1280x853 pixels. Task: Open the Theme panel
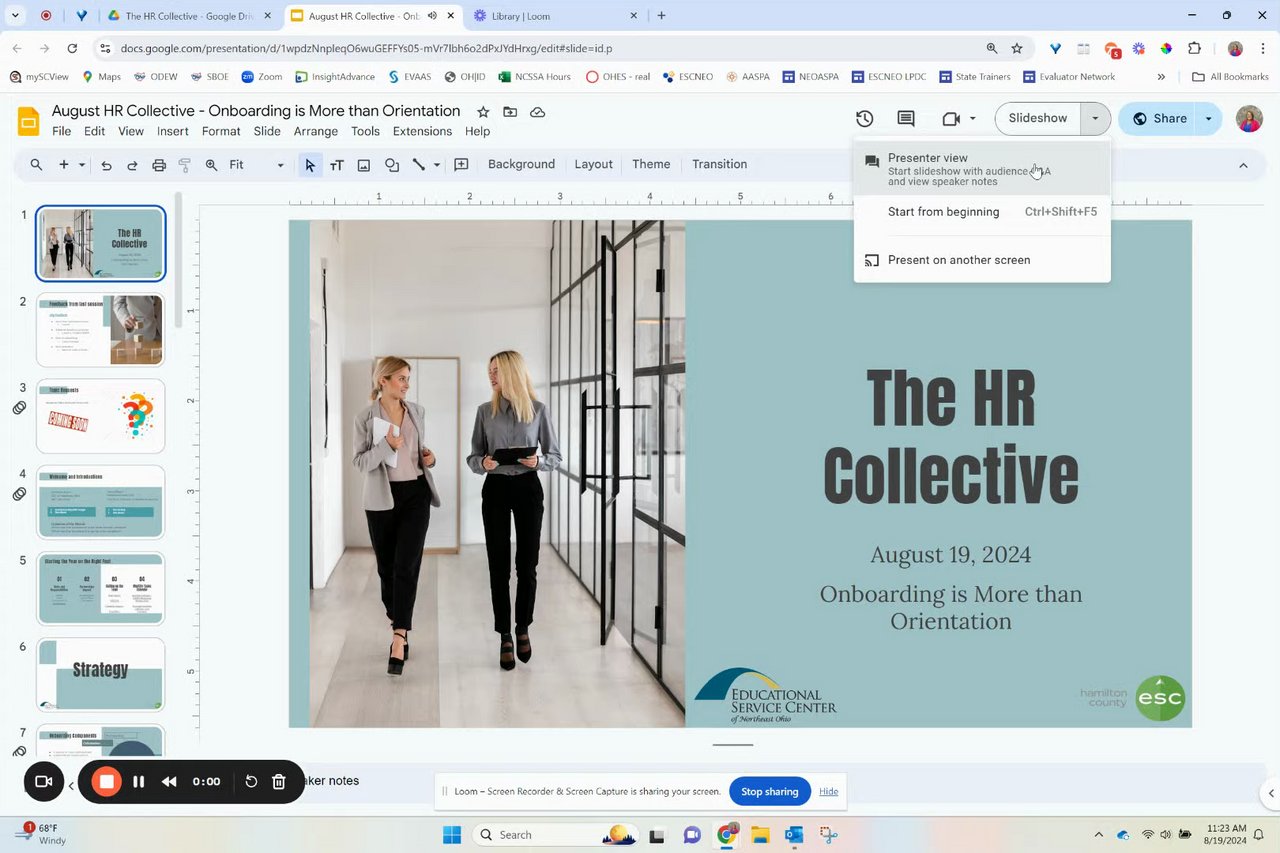651,164
